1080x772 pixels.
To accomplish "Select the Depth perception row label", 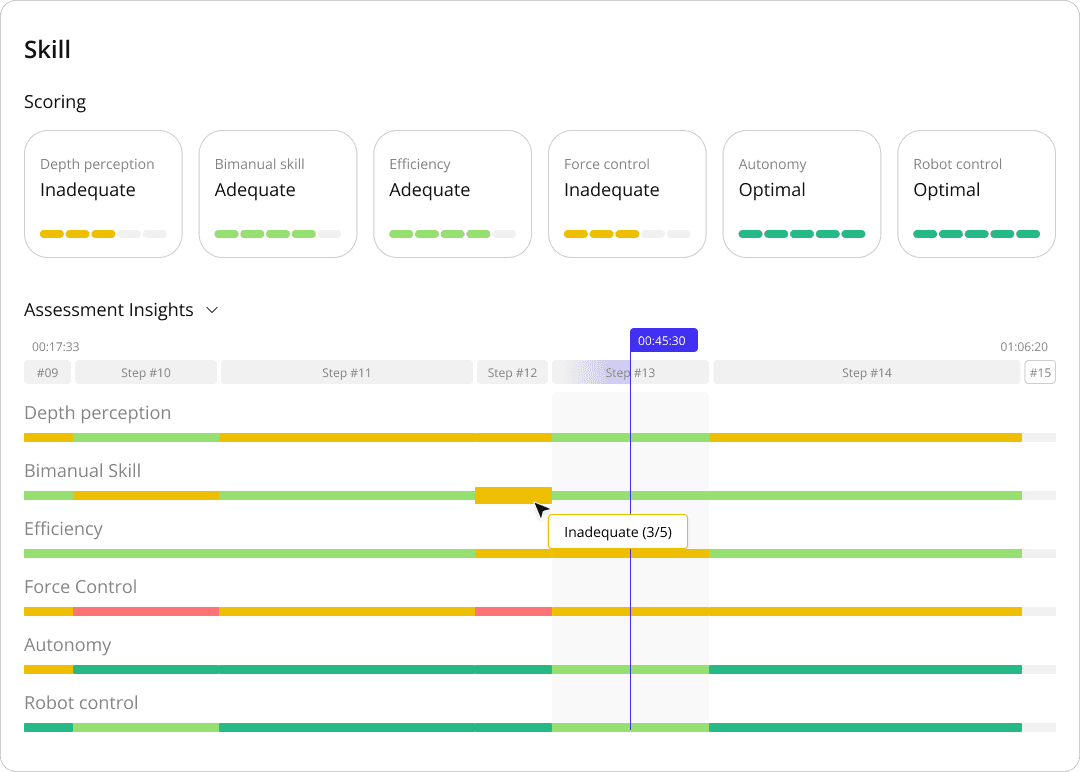I will [97, 412].
